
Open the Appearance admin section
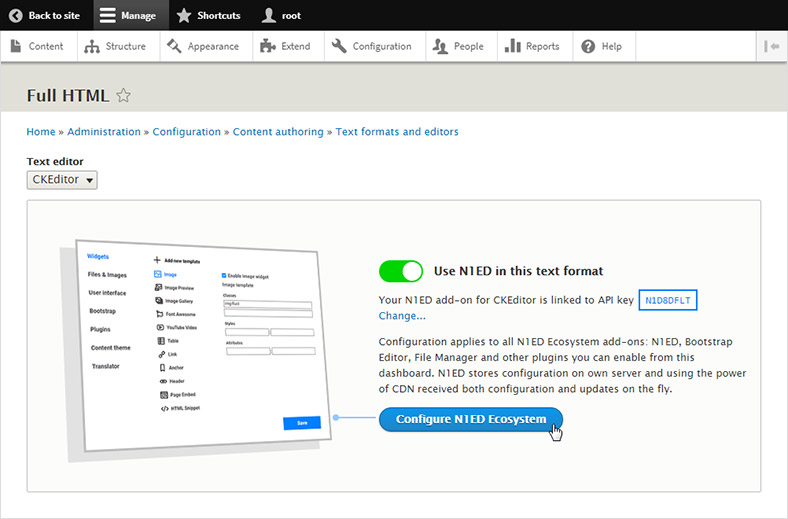click(x=207, y=46)
